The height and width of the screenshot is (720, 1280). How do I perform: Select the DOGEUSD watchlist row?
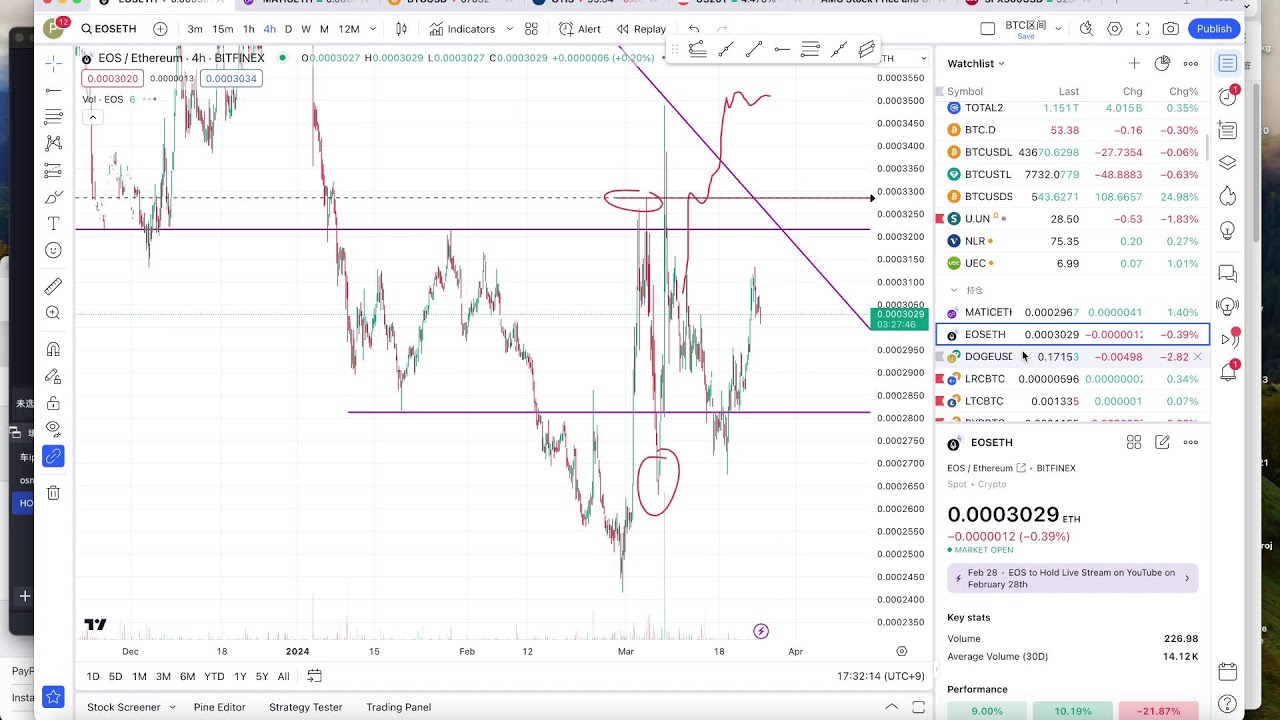(x=1072, y=357)
